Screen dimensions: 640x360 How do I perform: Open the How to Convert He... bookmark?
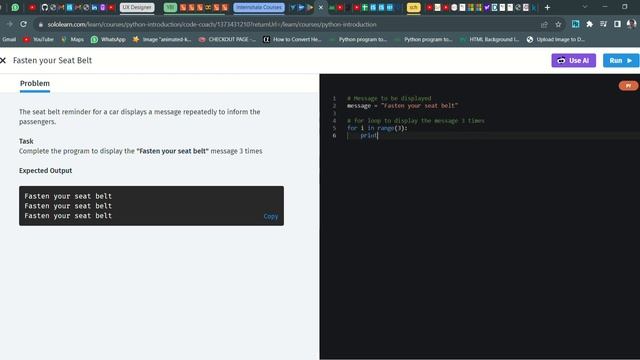292,40
